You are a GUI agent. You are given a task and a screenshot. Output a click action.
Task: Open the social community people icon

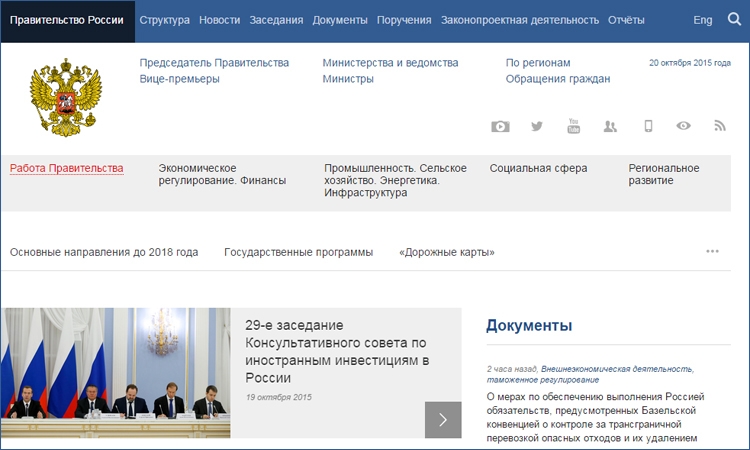click(610, 126)
